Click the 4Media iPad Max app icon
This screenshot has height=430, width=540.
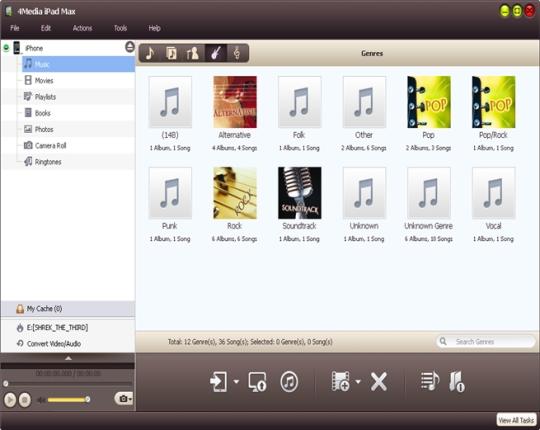coord(9,11)
